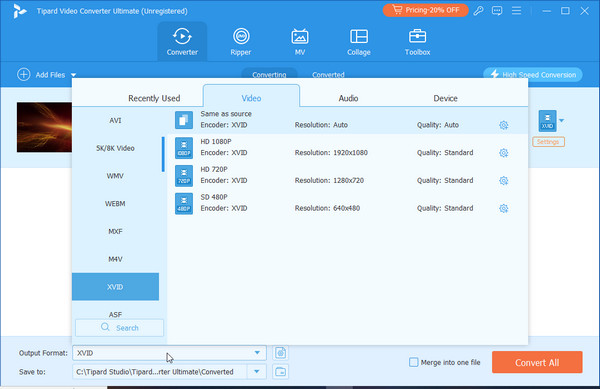Viewport: 600px width, 389px height.
Task: Click the HD 1080P preset name
Action: pyautogui.click(x=216, y=142)
